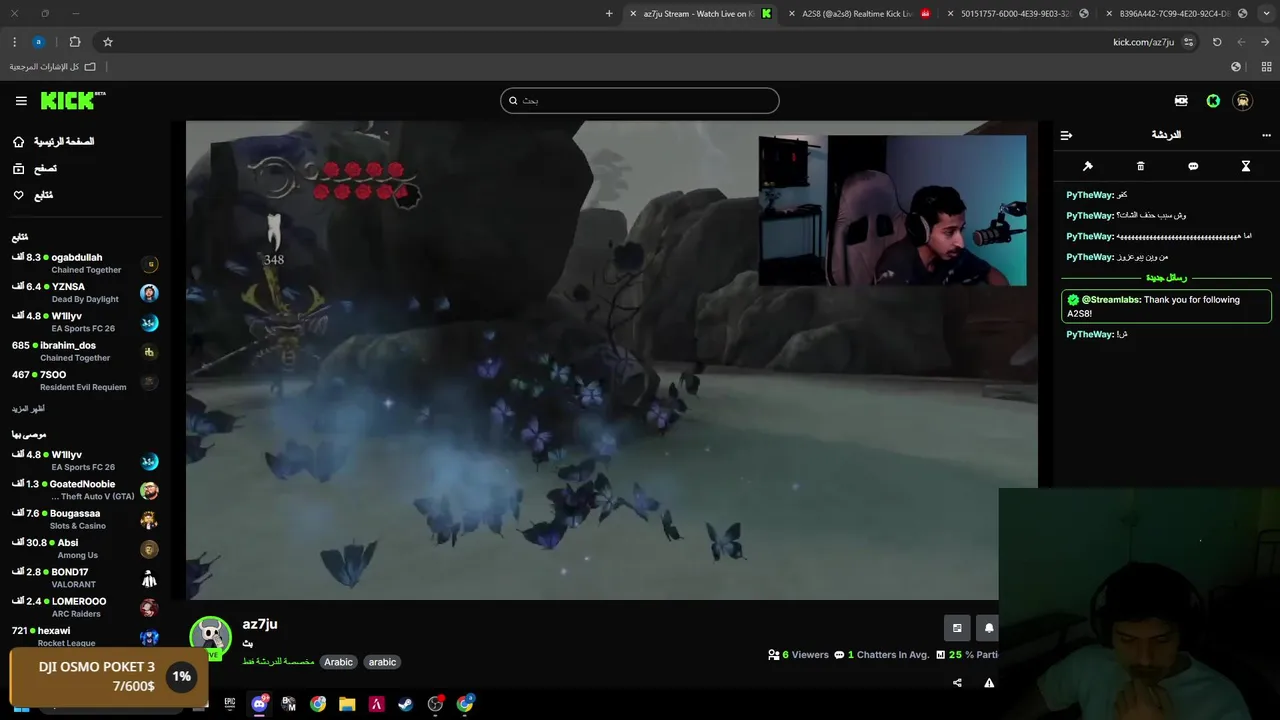Click the hourglass slow-mode icon in chat
The width and height of the screenshot is (1280, 720).
point(1246,166)
